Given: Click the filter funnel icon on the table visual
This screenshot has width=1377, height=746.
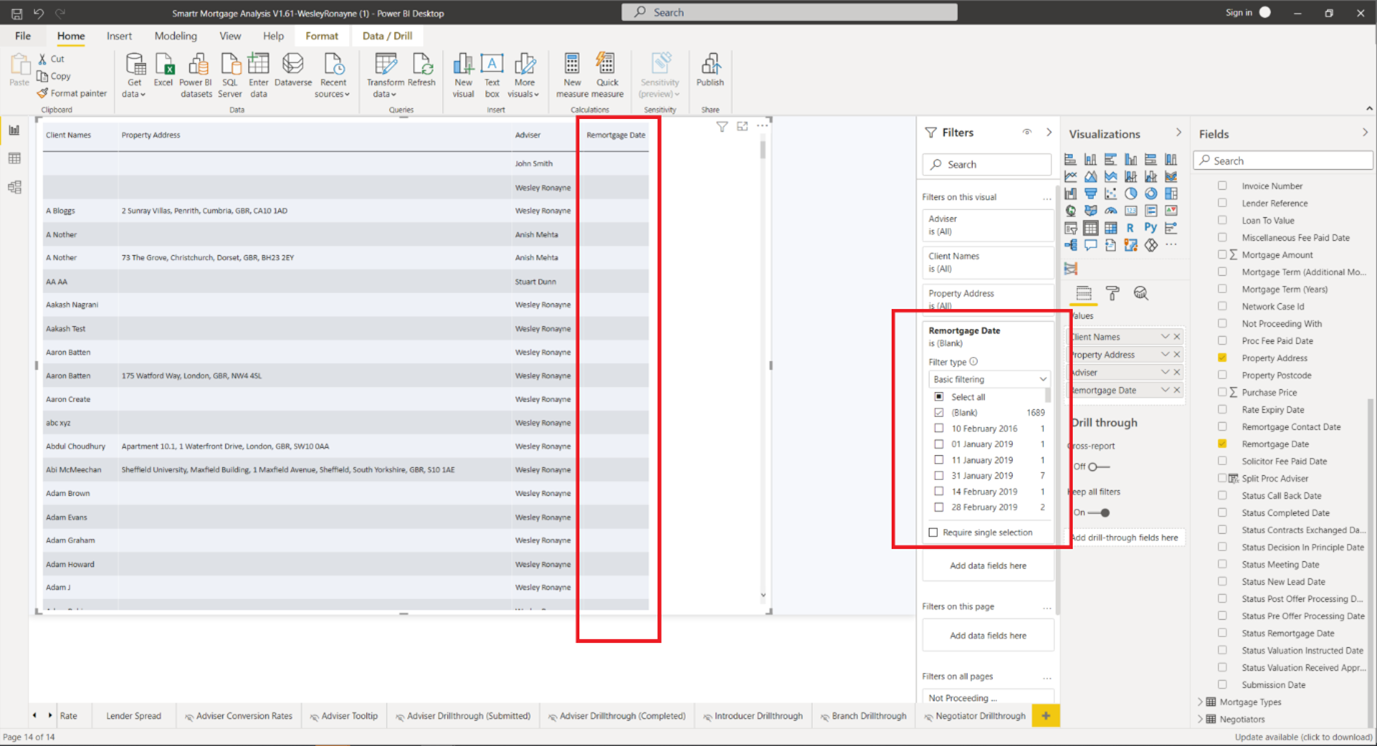Looking at the screenshot, I should point(722,127).
